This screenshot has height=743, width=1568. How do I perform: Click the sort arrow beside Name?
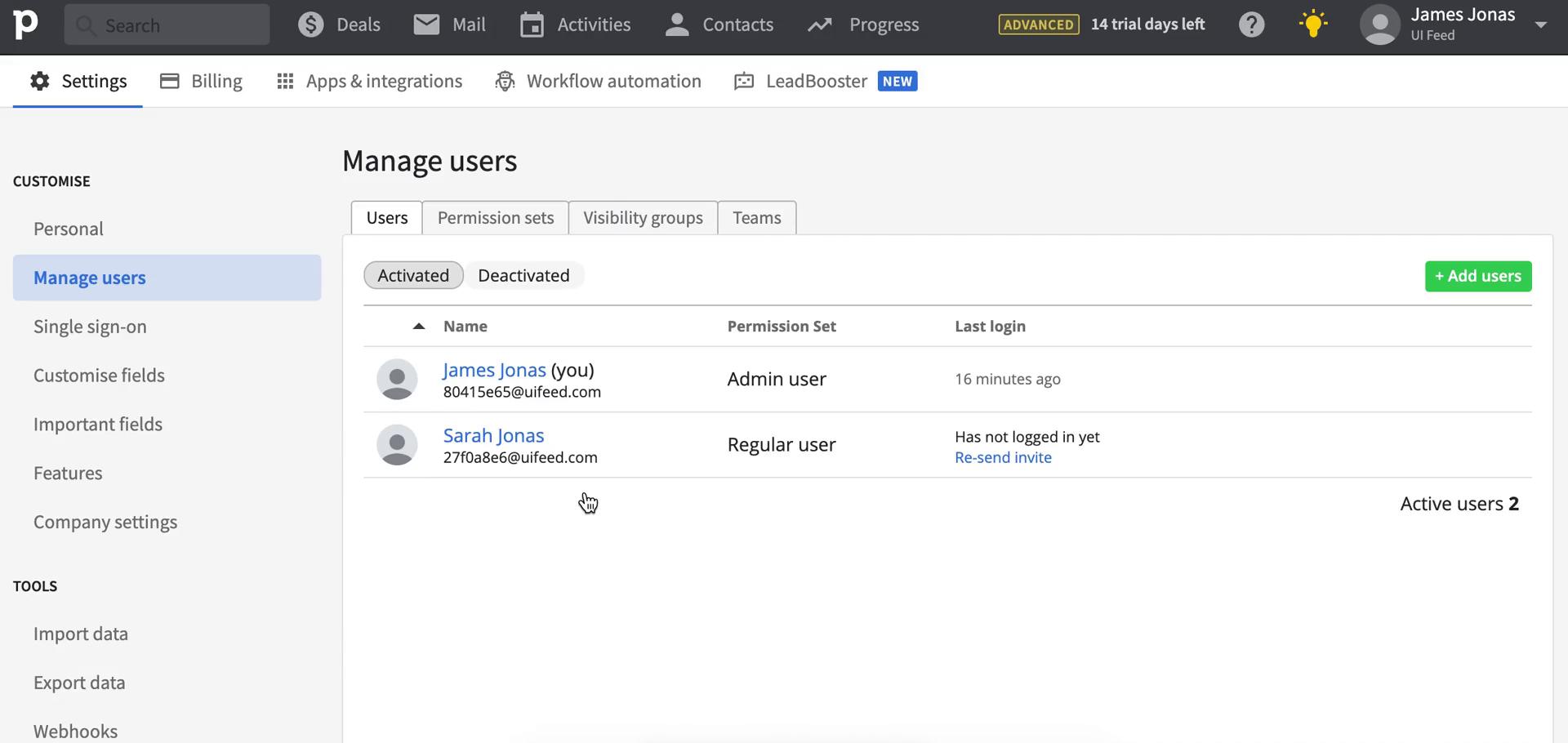419,326
